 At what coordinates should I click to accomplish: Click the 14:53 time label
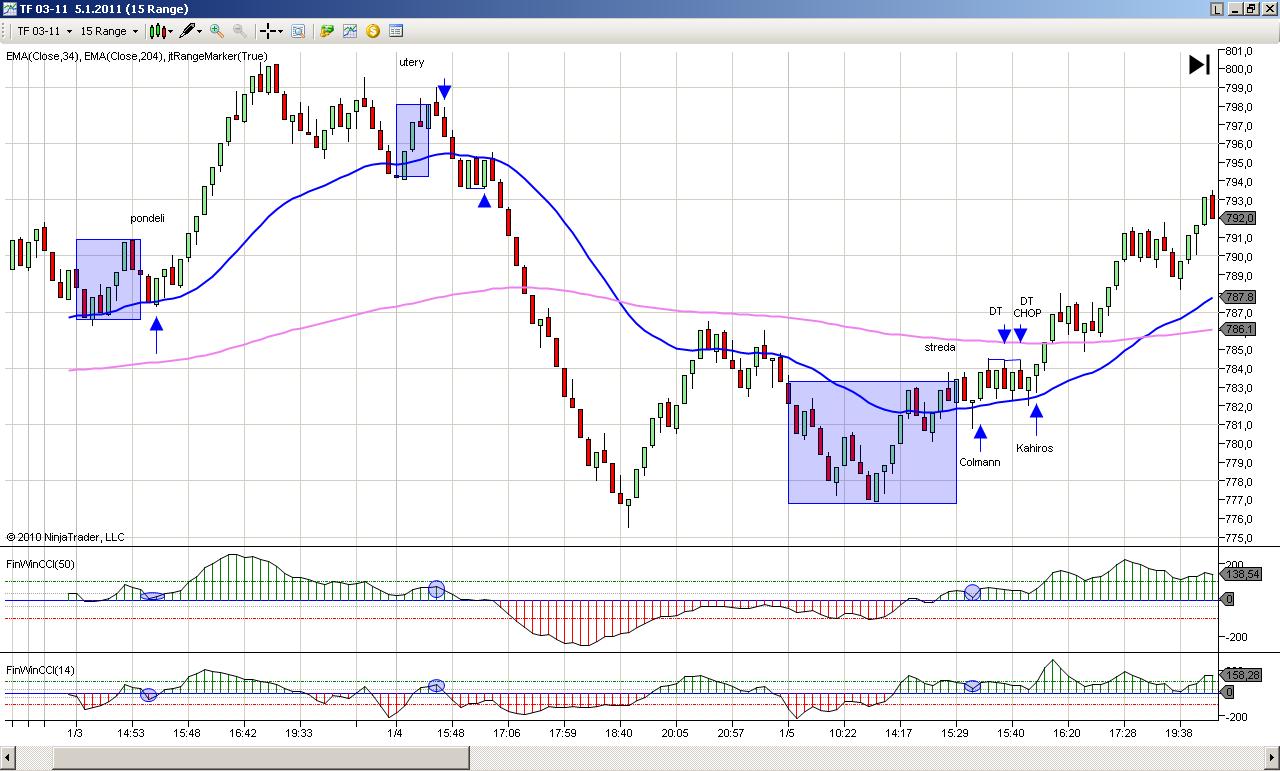131,733
